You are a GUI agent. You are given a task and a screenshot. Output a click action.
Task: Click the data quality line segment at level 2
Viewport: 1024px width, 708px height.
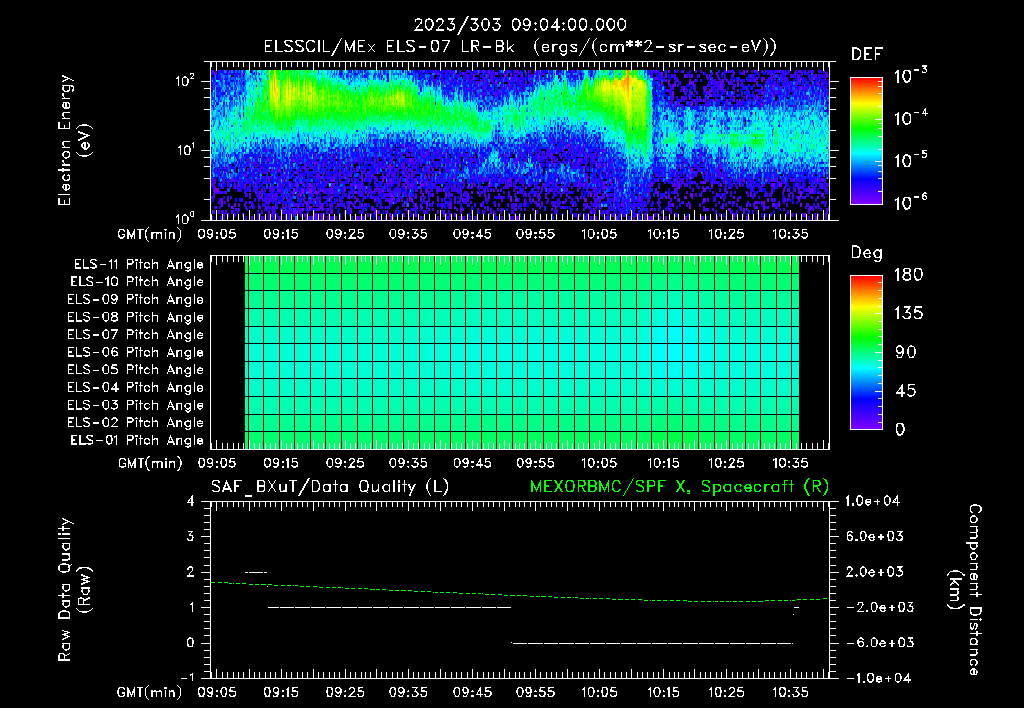(256, 572)
